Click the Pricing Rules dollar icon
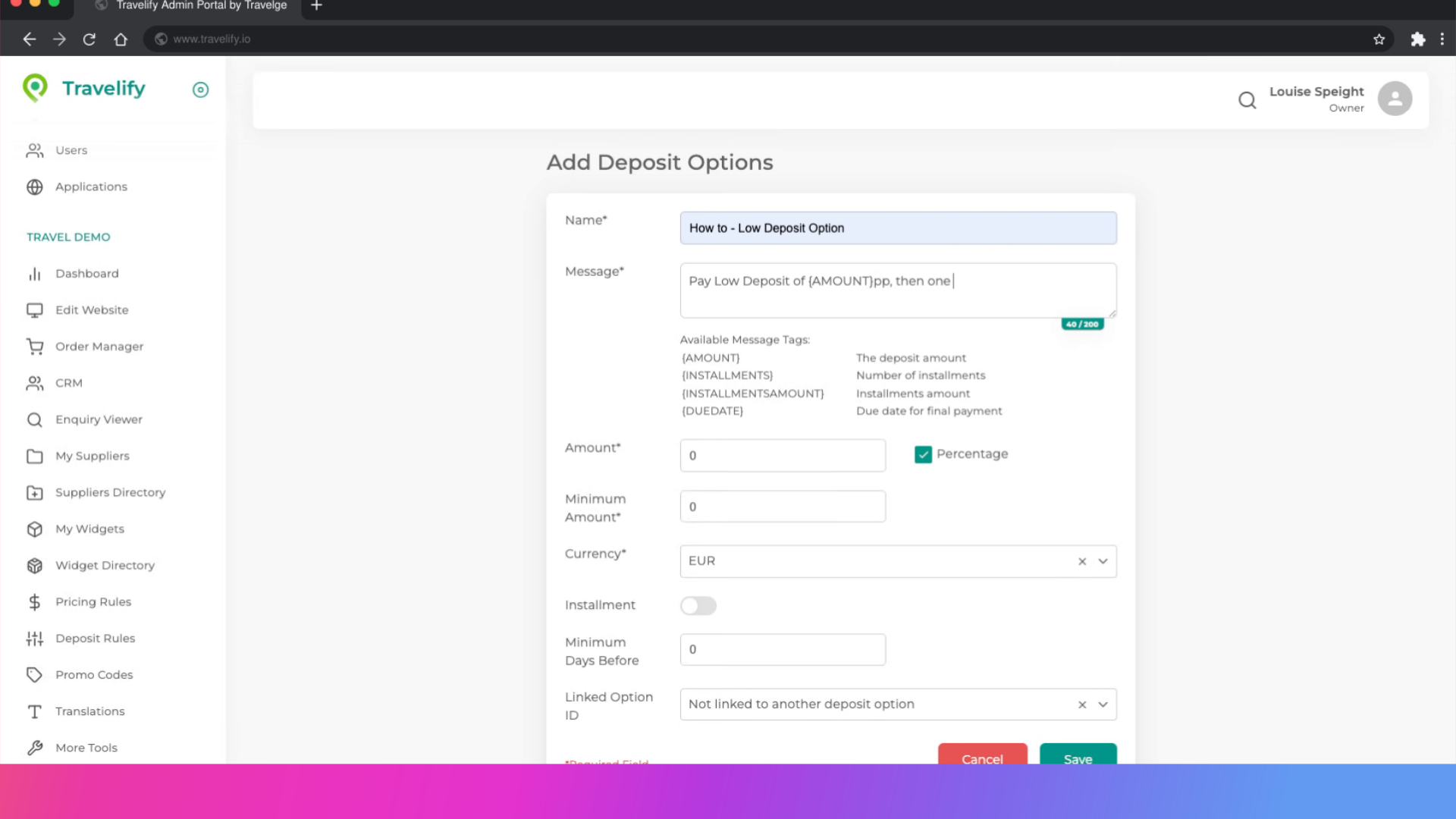The width and height of the screenshot is (1456, 819). [35, 602]
